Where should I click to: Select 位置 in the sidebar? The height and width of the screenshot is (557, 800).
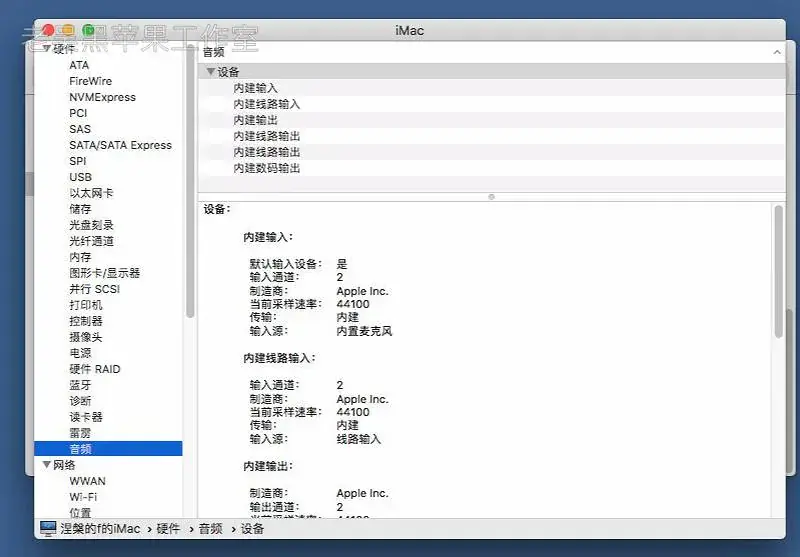click(x=80, y=513)
